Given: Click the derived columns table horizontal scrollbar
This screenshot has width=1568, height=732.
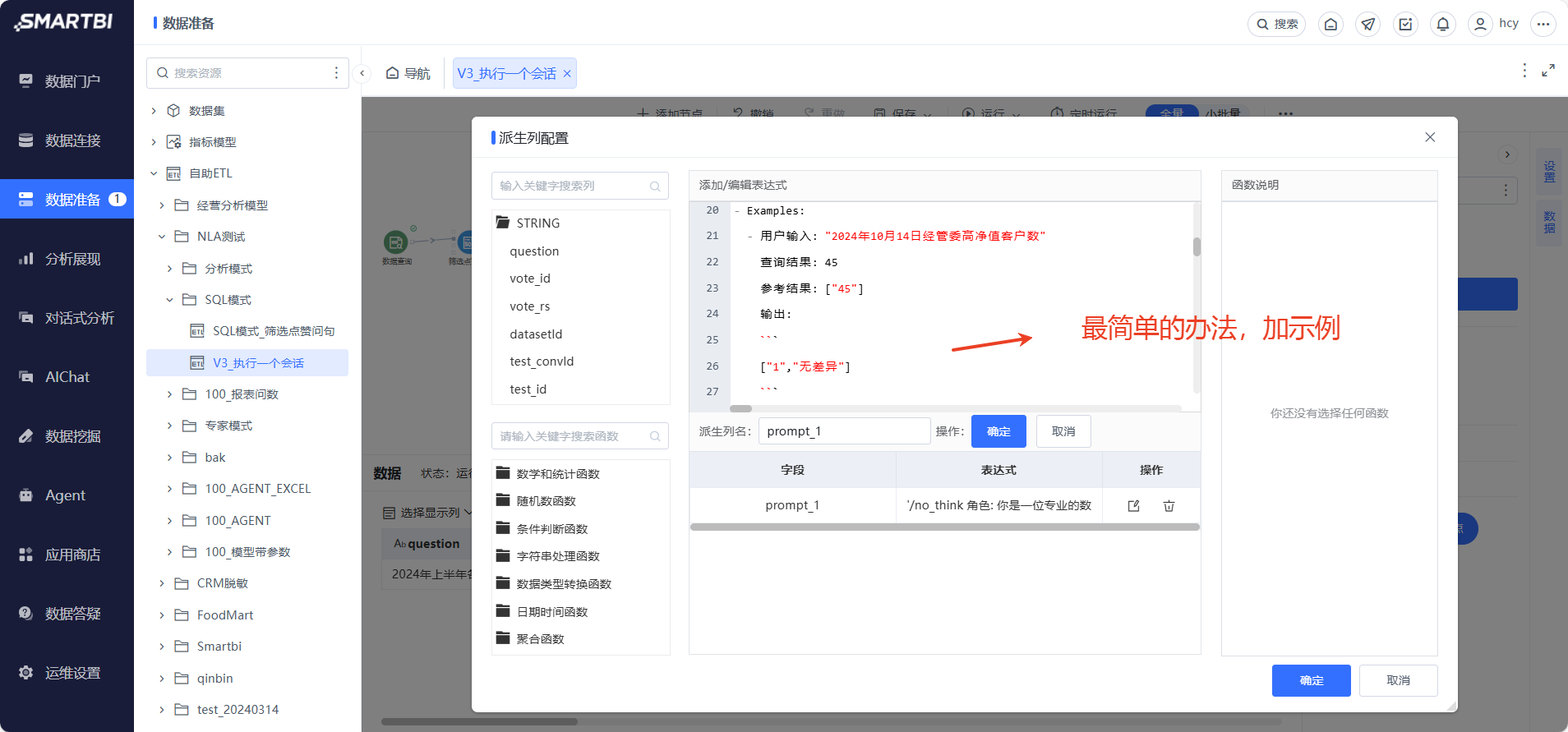Looking at the screenshot, I should click(x=945, y=527).
